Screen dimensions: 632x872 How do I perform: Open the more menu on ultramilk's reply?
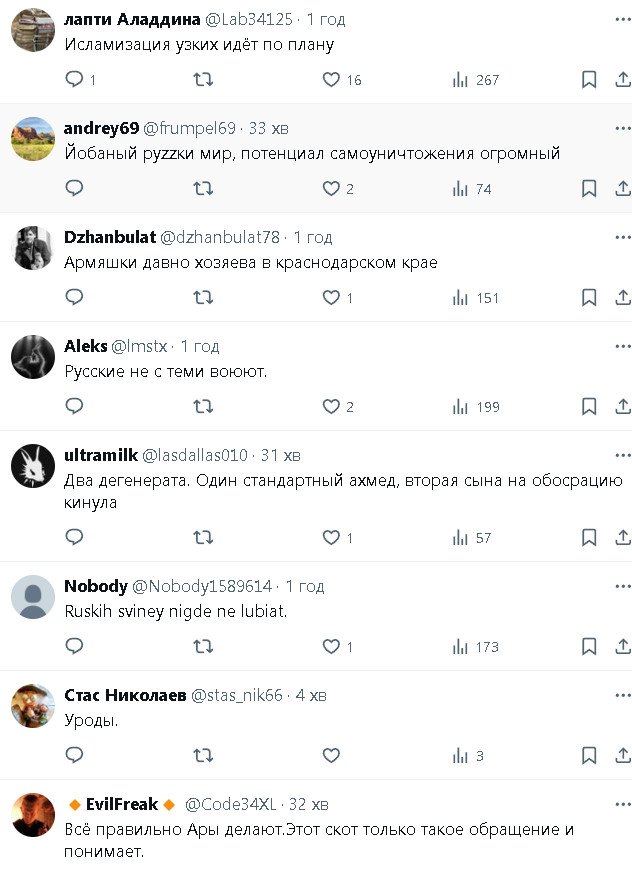tap(622, 455)
